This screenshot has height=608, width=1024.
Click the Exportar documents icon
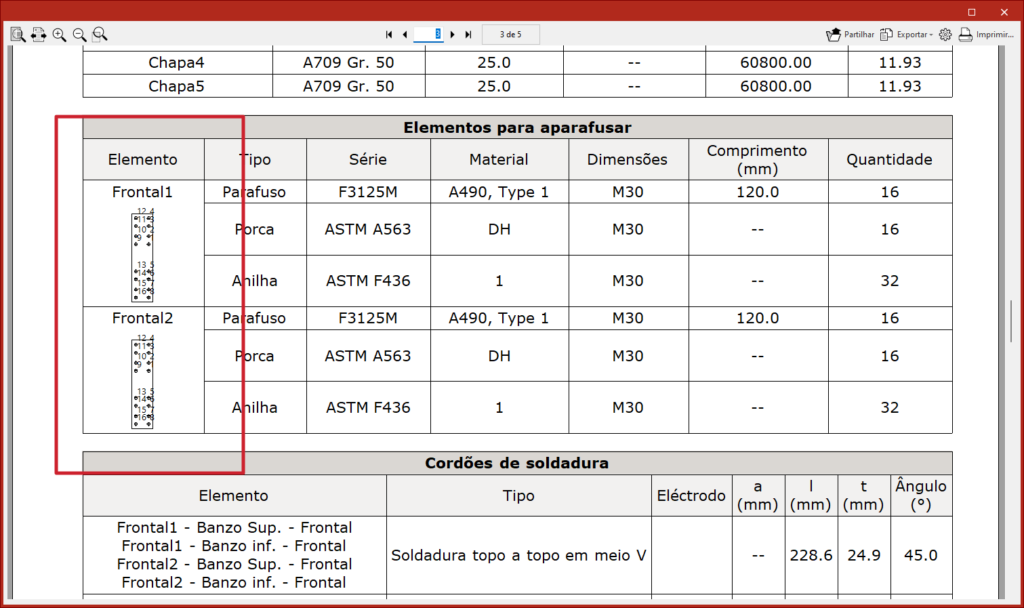pyautogui.click(x=886, y=35)
